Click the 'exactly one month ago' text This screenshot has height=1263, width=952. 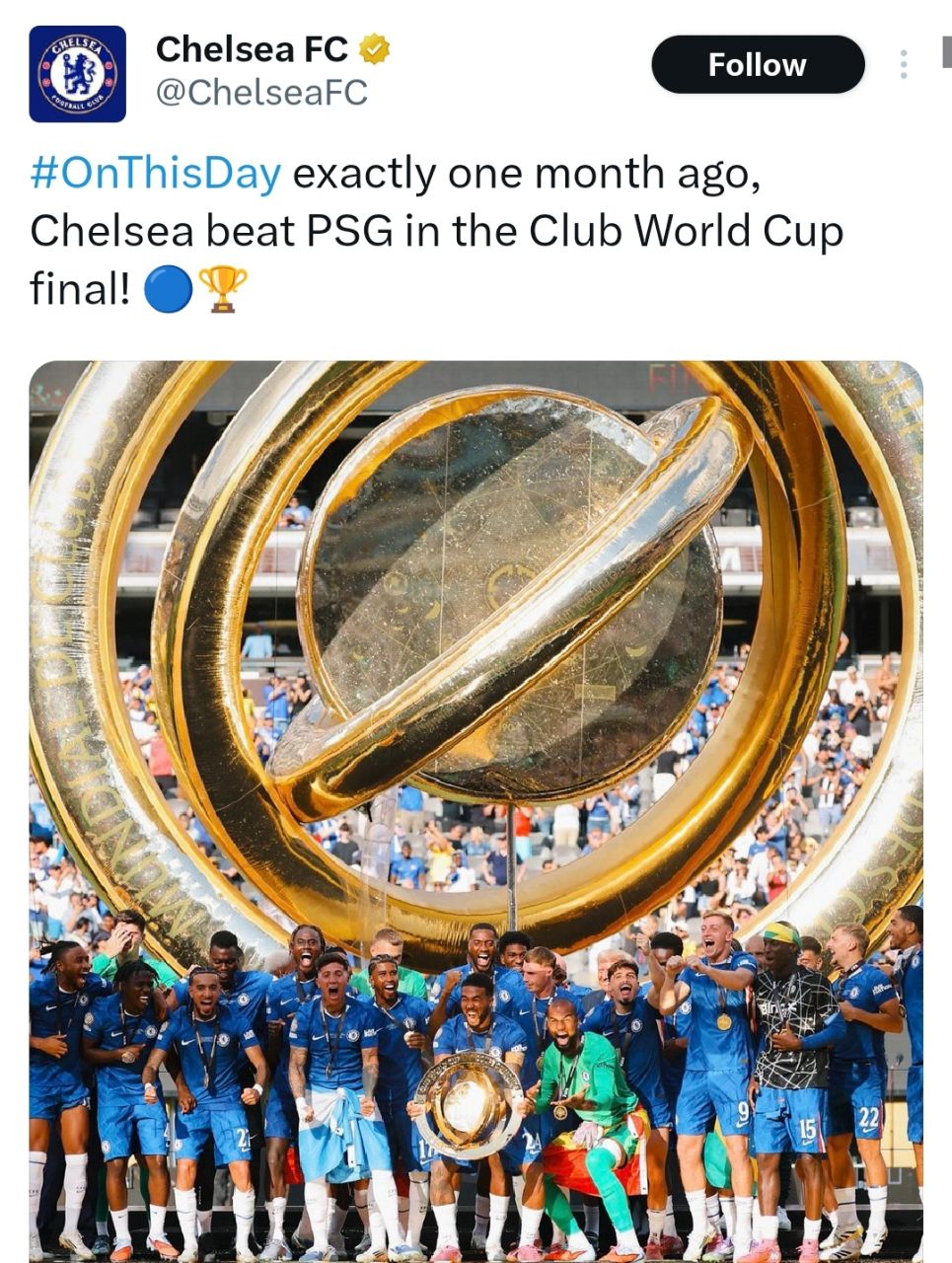(526, 174)
